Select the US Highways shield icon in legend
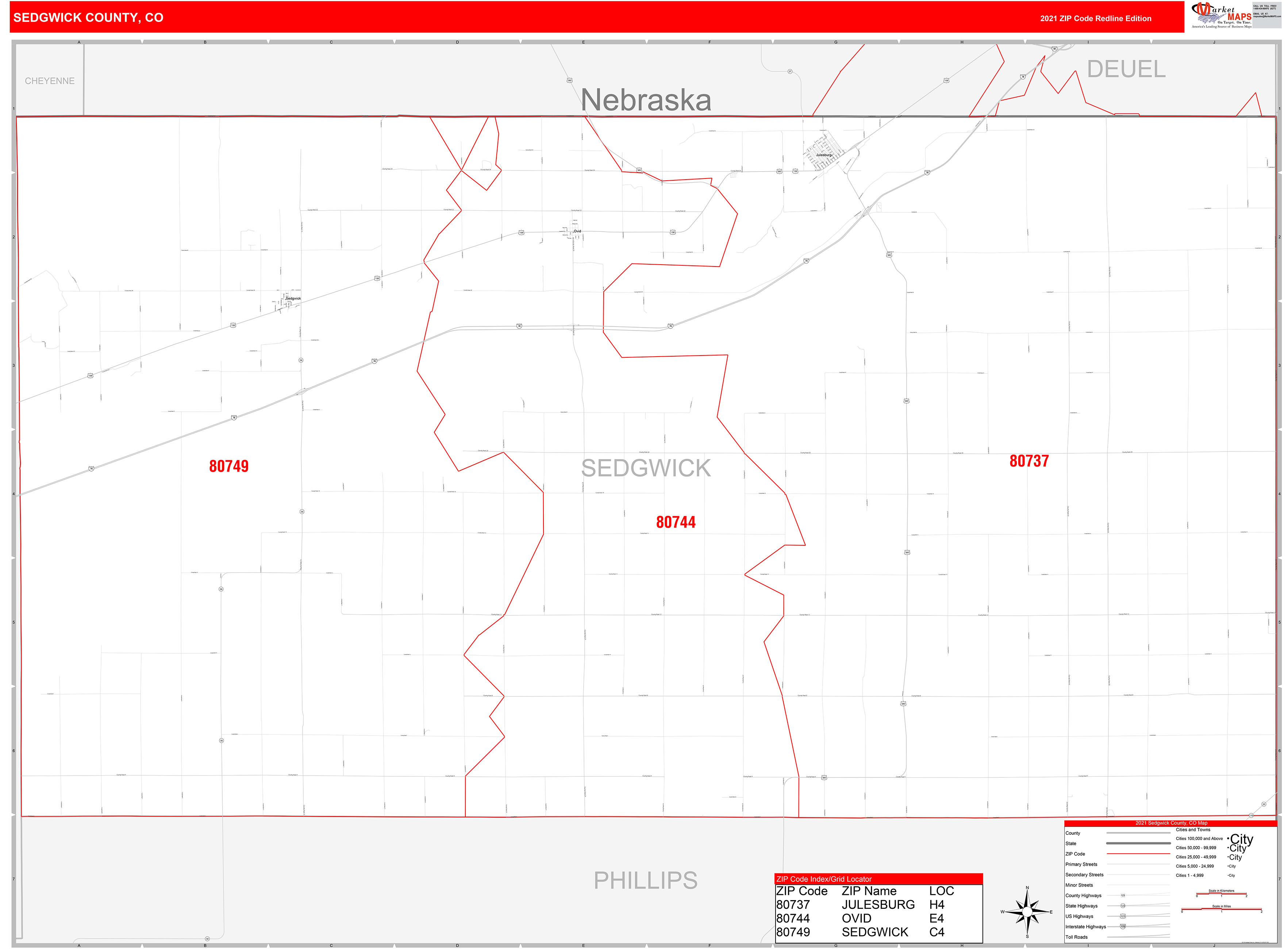The image size is (1288, 949). [1124, 916]
